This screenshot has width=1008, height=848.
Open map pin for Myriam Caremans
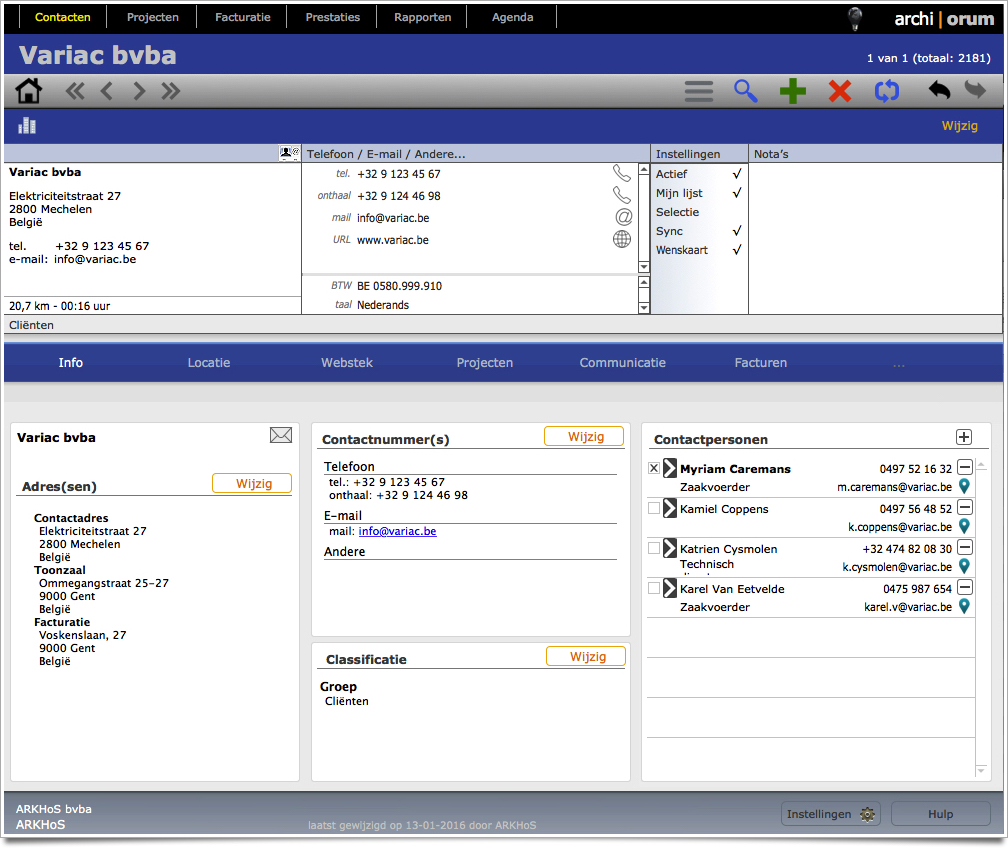(x=964, y=486)
